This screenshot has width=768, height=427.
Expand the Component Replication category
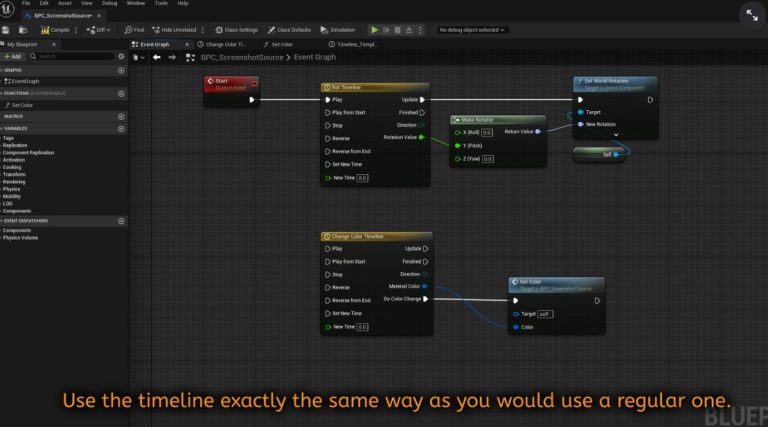pyautogui.click(x=28, y=153)
